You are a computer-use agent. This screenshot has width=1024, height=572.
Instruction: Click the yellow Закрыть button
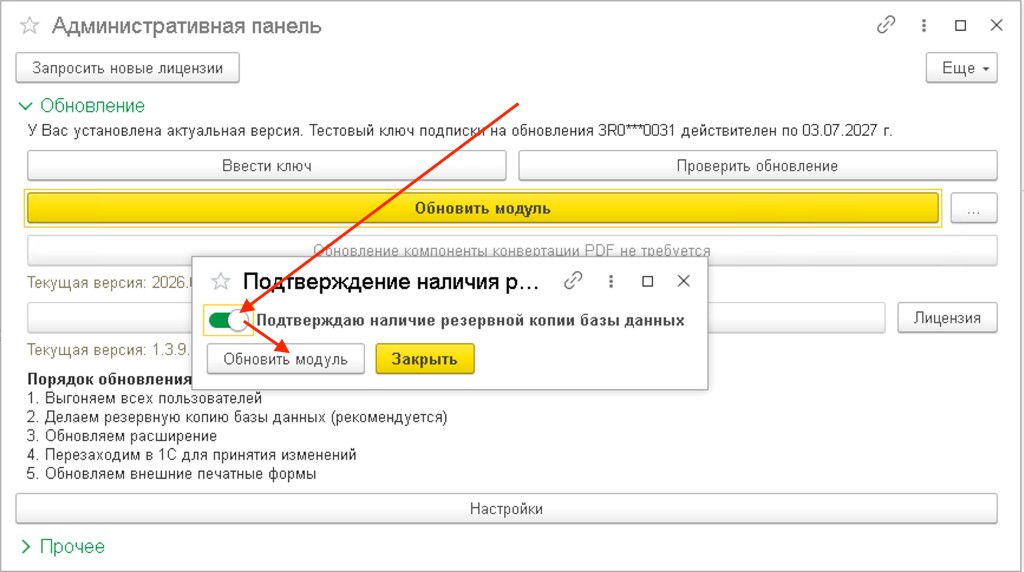[x=424, y=359]
